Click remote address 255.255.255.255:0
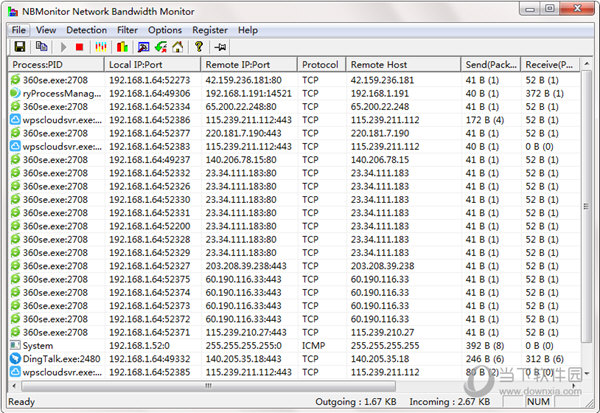 point(243,346)
